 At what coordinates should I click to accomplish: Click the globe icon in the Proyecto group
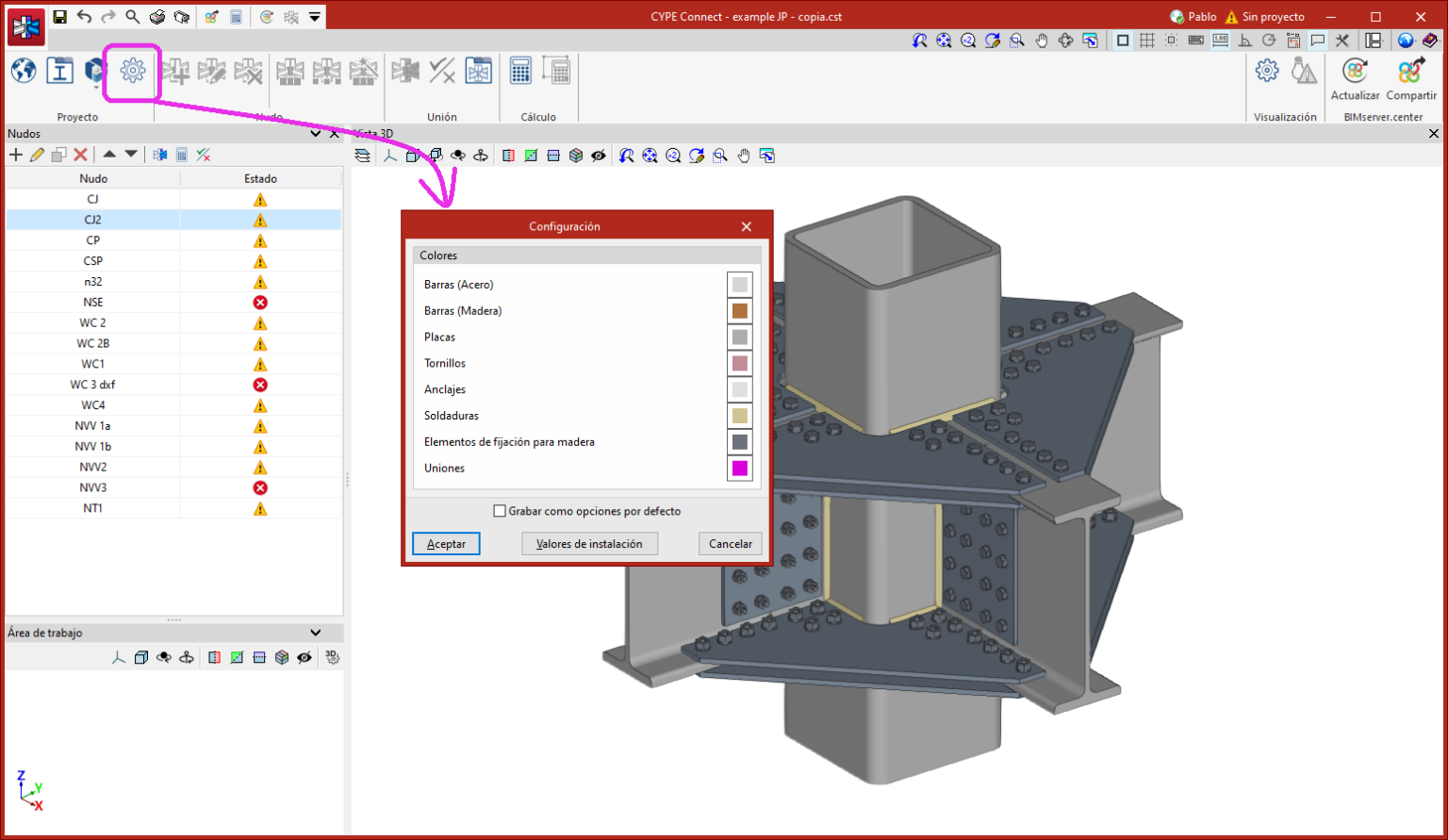[24, 71]
